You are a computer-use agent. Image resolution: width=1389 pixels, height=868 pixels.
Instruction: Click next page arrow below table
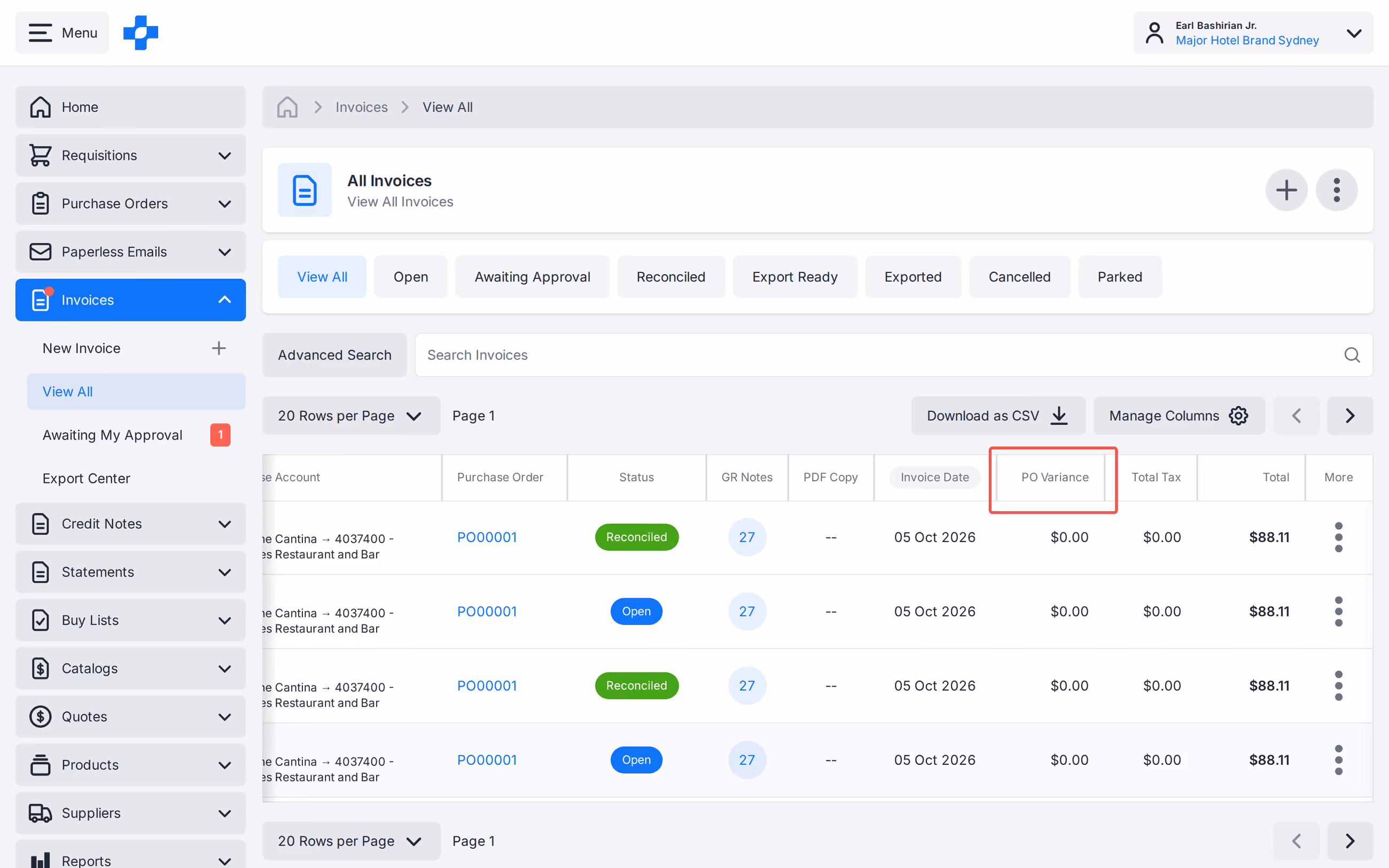[1350, 841]
